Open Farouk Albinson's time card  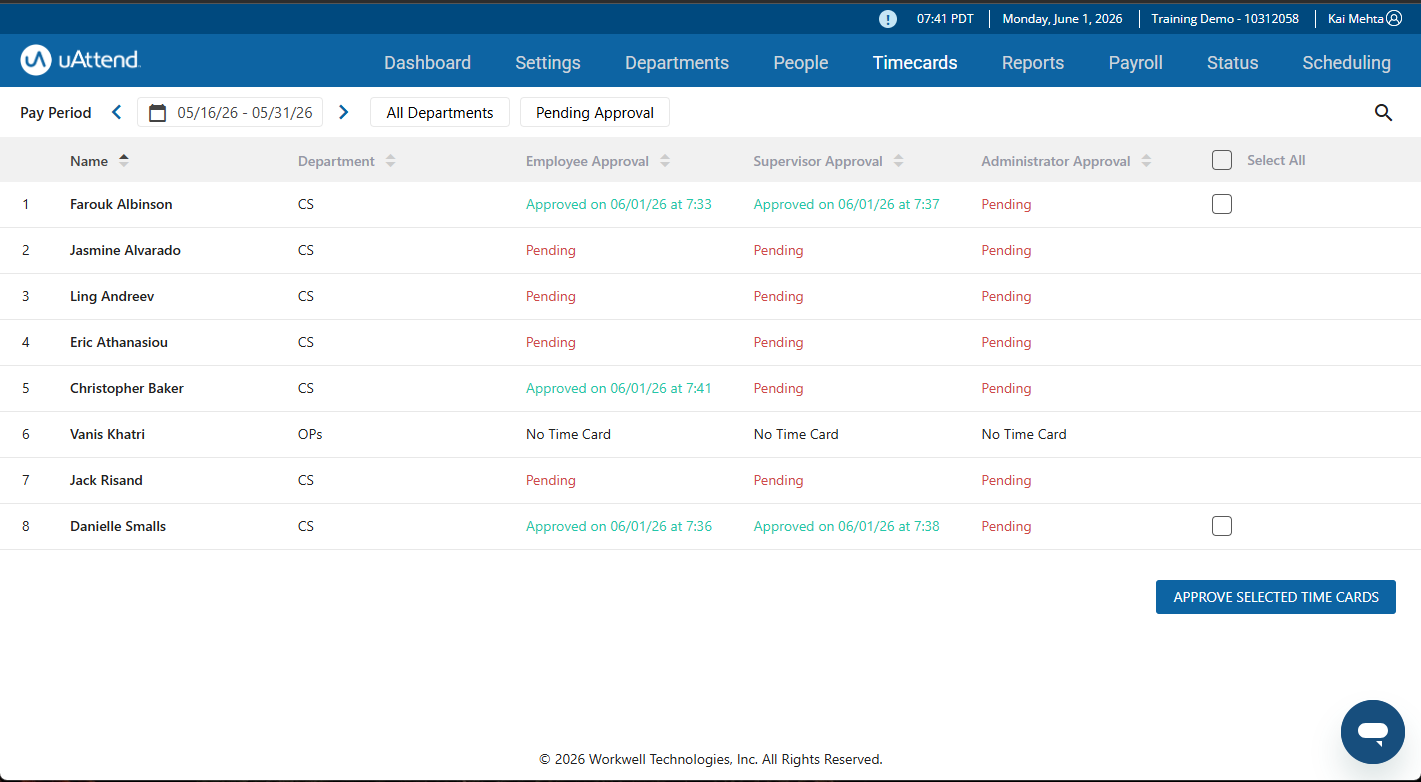click(121, 204)
